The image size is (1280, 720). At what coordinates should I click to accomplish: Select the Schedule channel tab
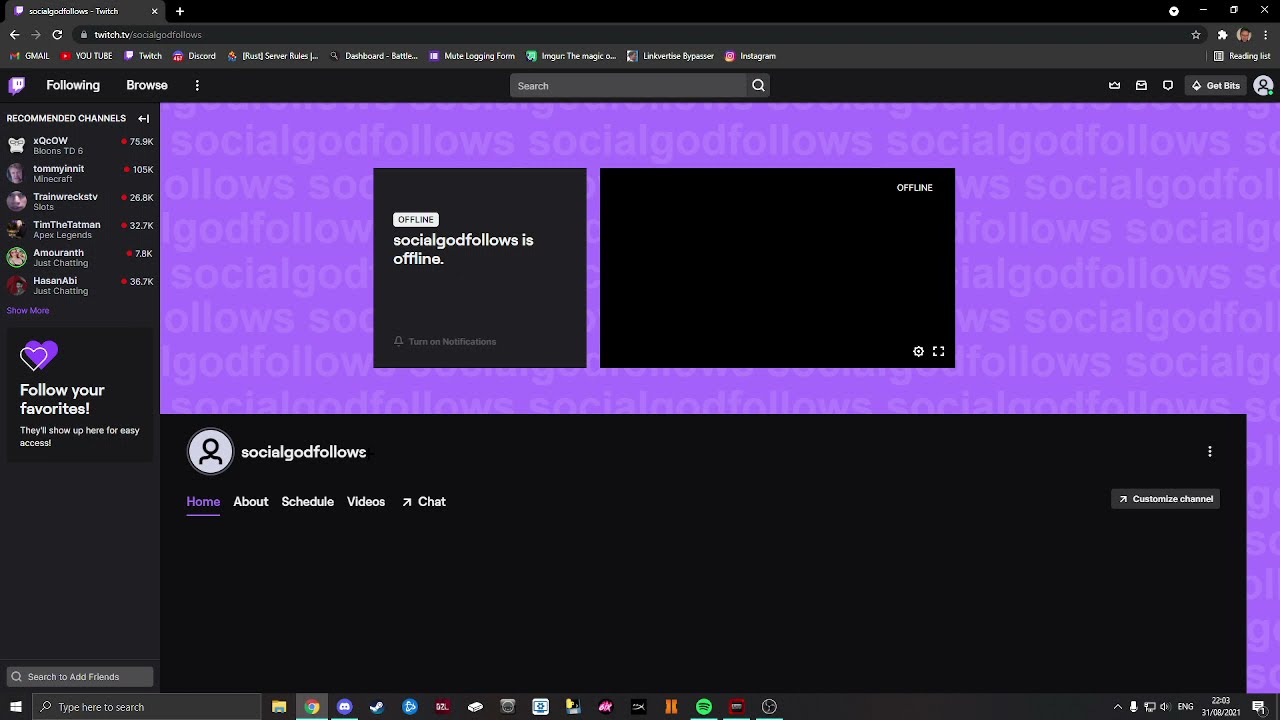click(307, 502)
